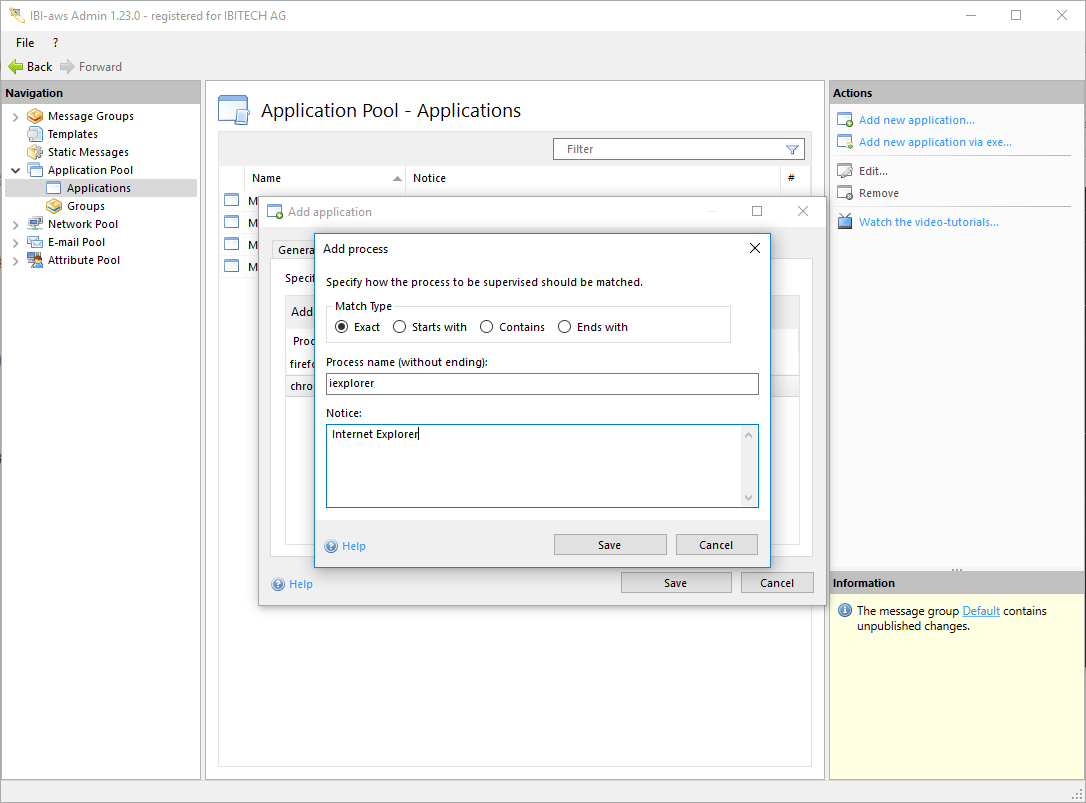Screen dimensions: 1086x803
Task: Open the File menu
Action: coord(25,43)
